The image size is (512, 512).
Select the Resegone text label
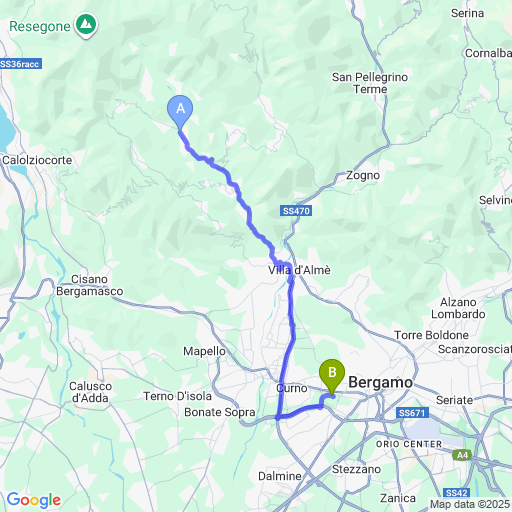pyautogui.click(x=40, y=27)
